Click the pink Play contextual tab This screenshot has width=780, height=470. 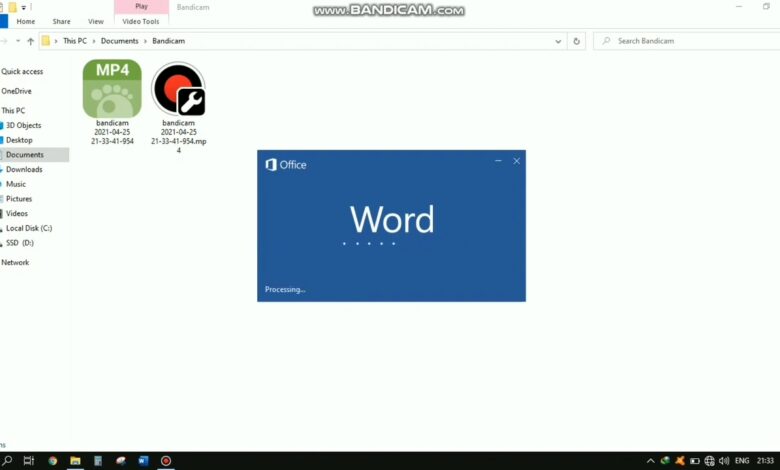point(141,6)
